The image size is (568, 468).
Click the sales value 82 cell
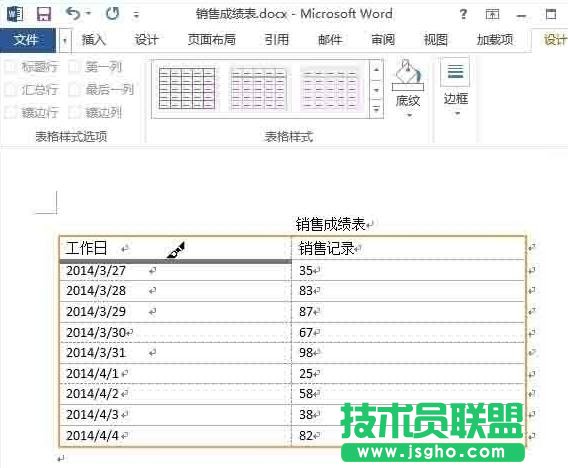click(x=408, y=436)
